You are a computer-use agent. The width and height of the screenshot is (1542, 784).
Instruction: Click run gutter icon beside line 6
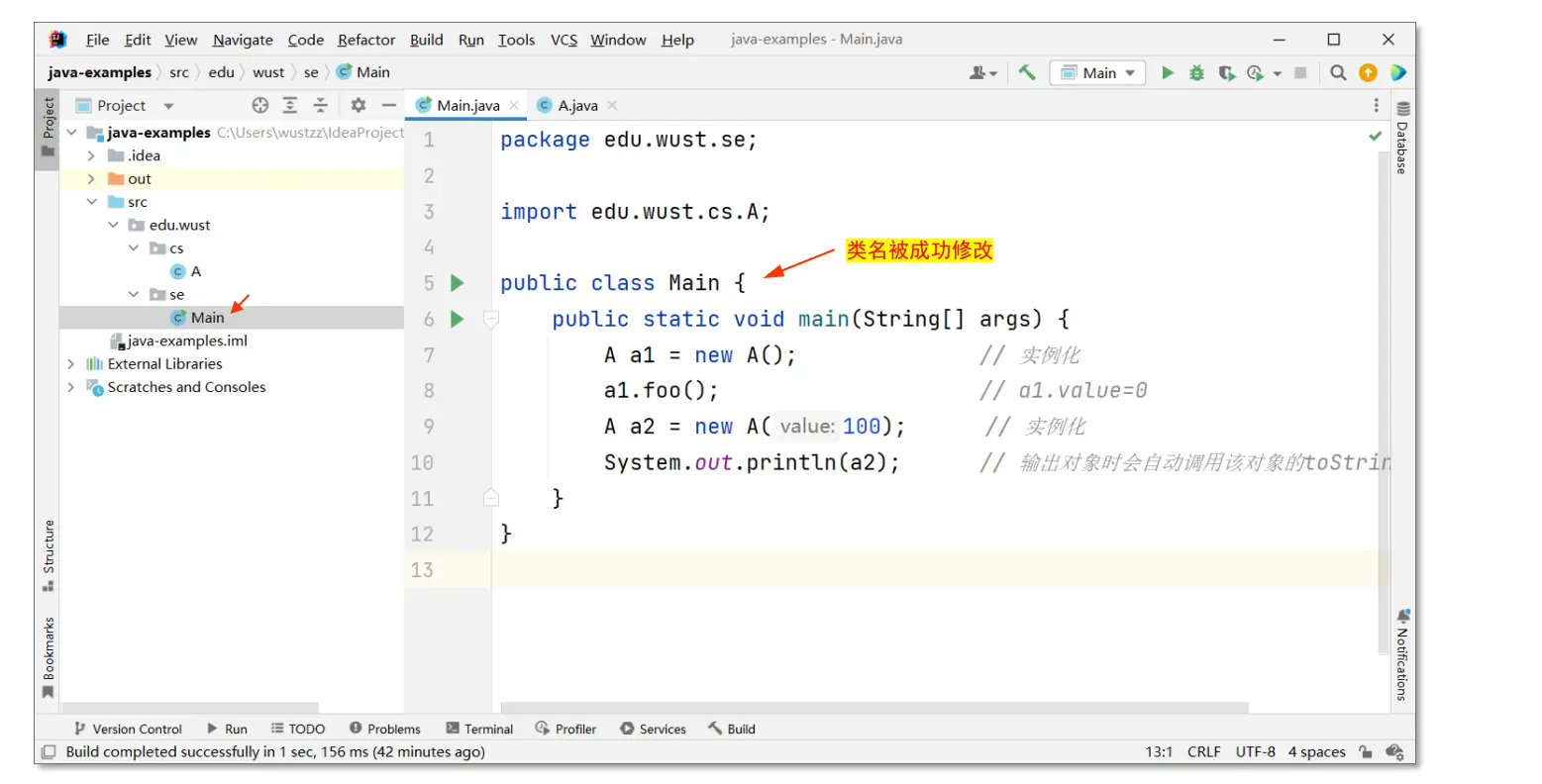(458, 319)
